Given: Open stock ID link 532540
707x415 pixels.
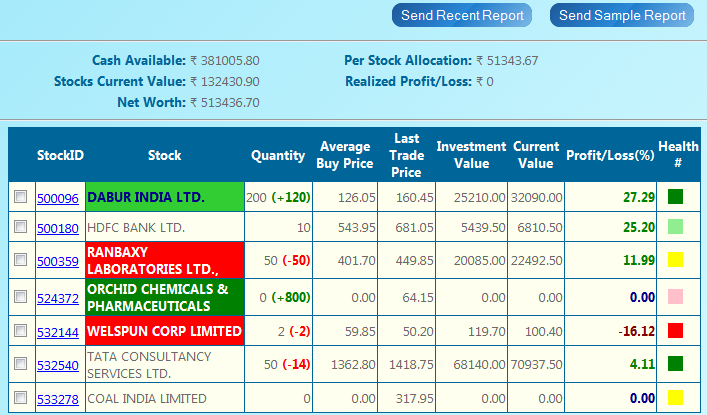Looking at the screenshot, I should click(x=58, y=365).
